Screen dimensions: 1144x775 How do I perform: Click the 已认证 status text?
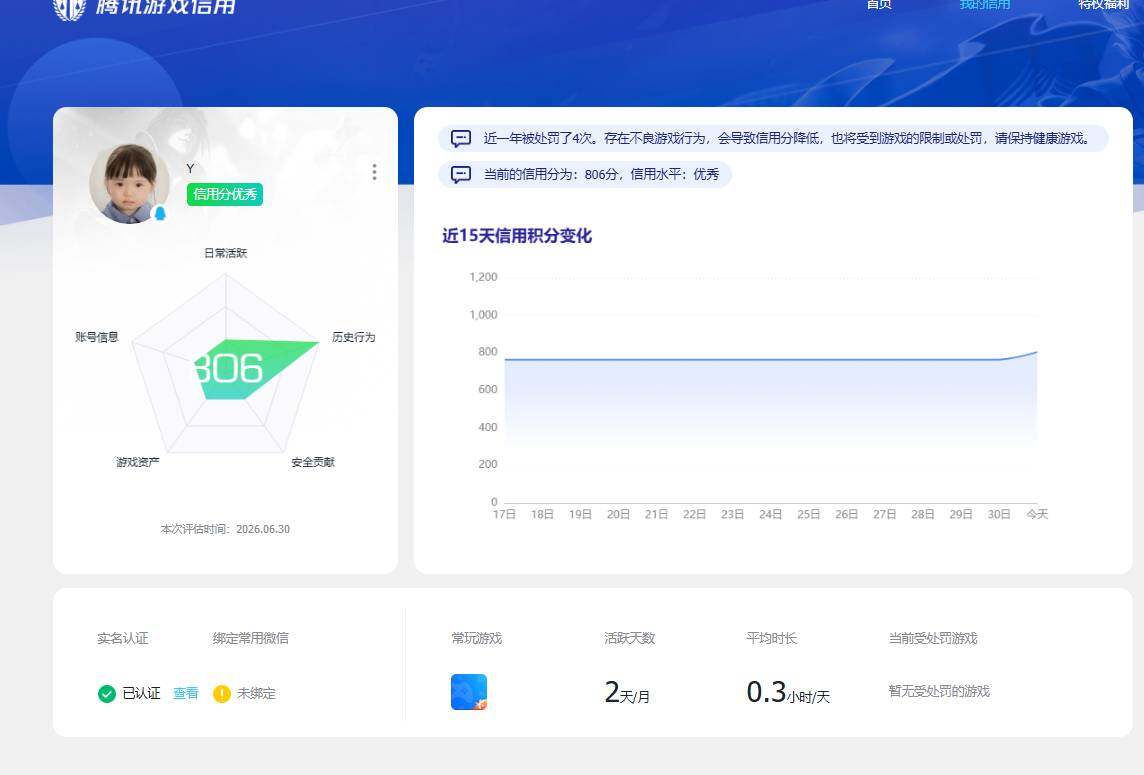(142, 693)
